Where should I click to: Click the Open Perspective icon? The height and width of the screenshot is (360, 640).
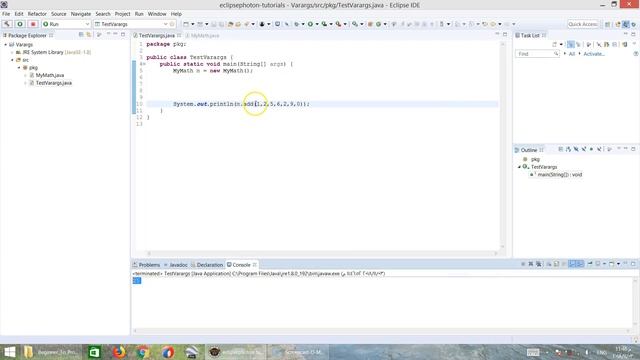(x=607, y=24)
